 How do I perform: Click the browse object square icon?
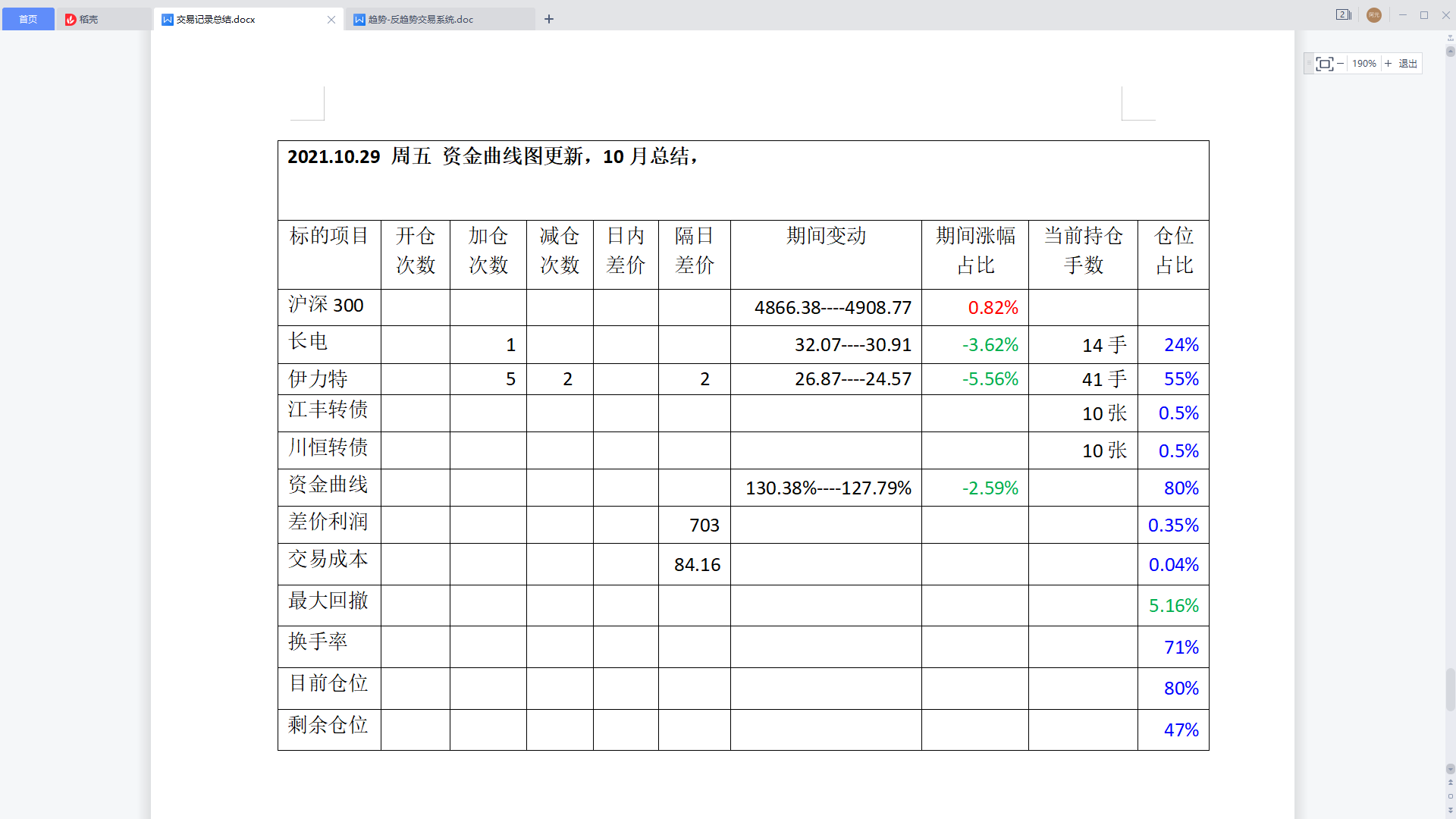pyautogui.click(x=1451, y=796)
